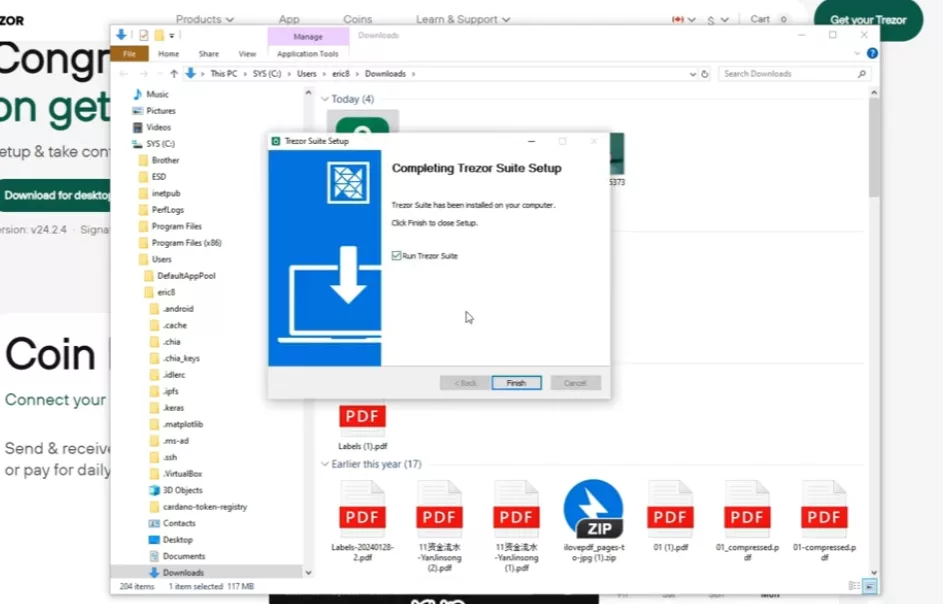Click the navigation tree's scroll-down arrow
The image size is (943, 604).
point(309,573)
